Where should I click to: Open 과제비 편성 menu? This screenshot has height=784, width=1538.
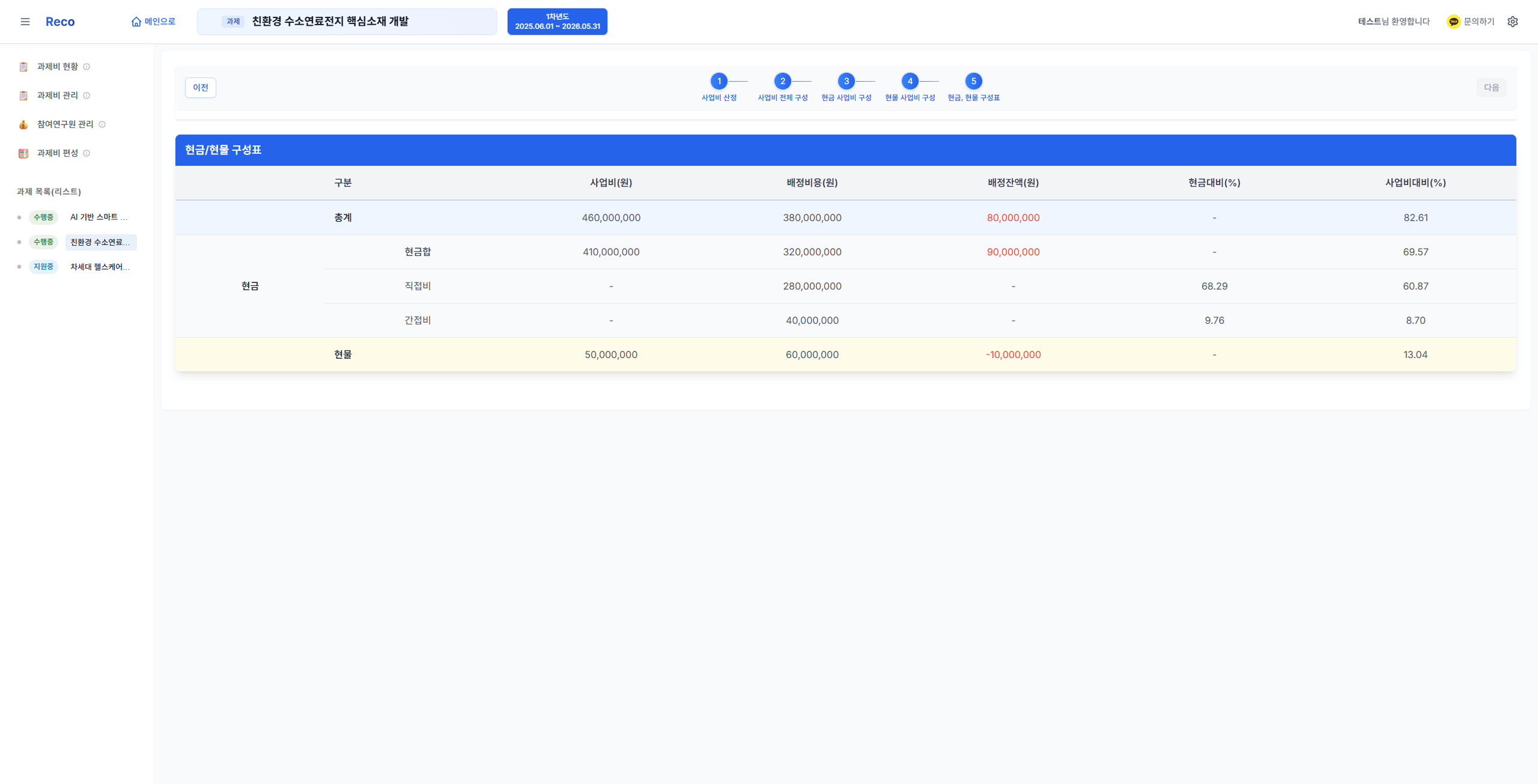pyautogui.click(x=58, y=153)
